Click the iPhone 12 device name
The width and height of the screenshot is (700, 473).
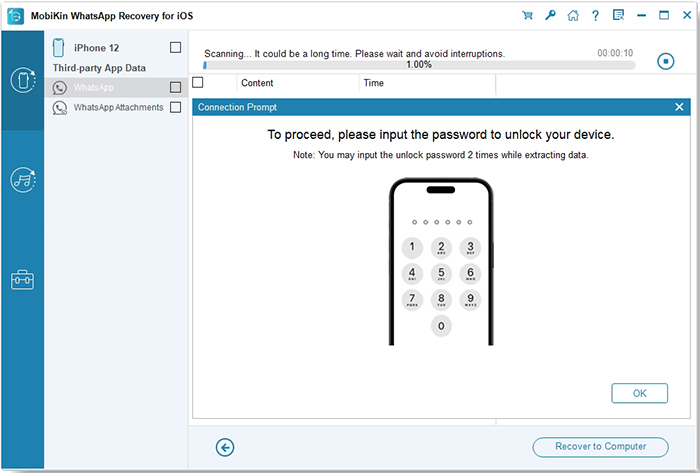[96, 48]
